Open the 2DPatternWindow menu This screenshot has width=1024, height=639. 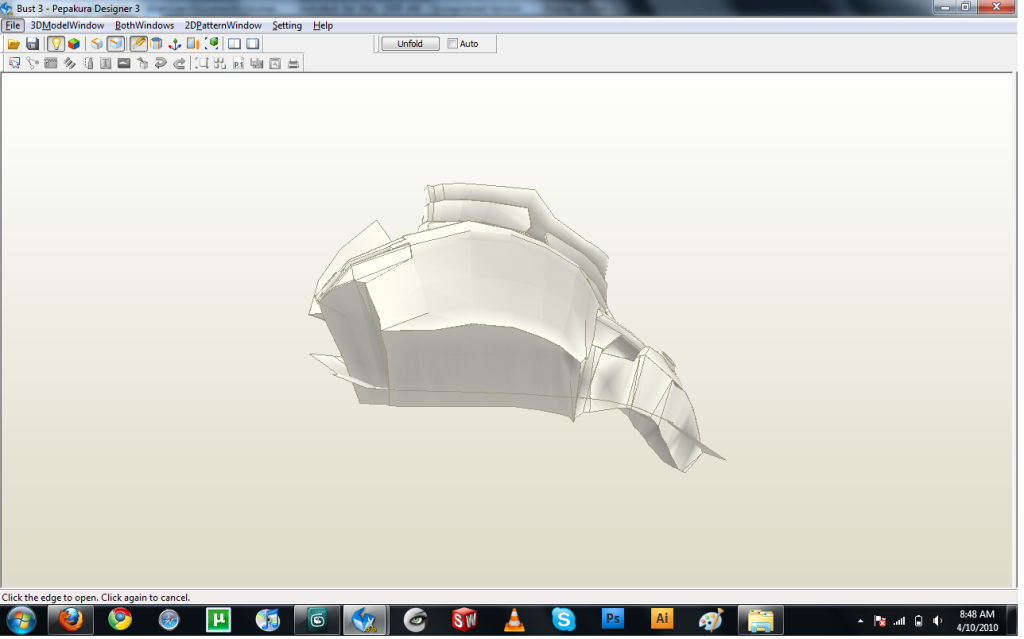pos(223,25)
